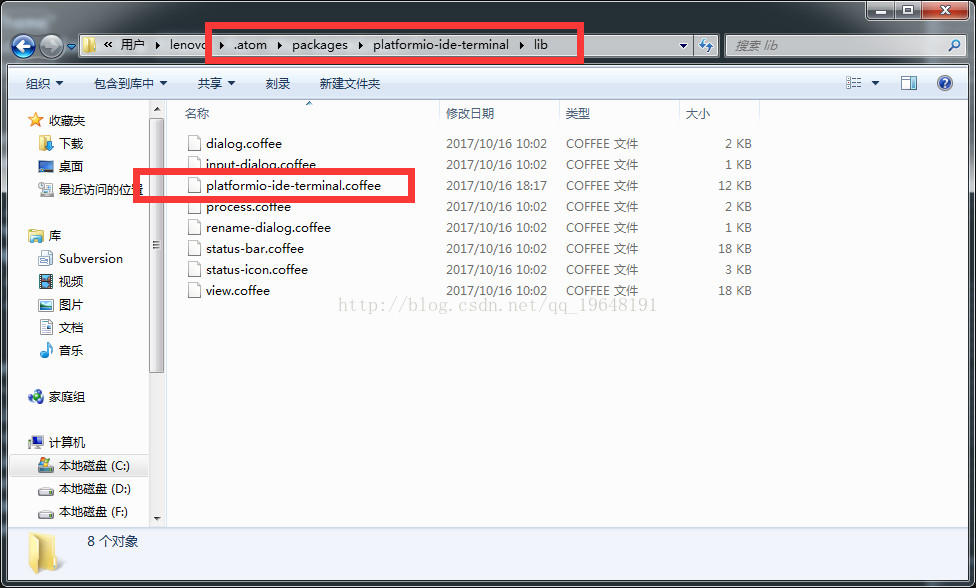976x588 pixels.
Task: Click platformio-ide-terminal breadcrumb segment
Action: (x=441, y=45)
